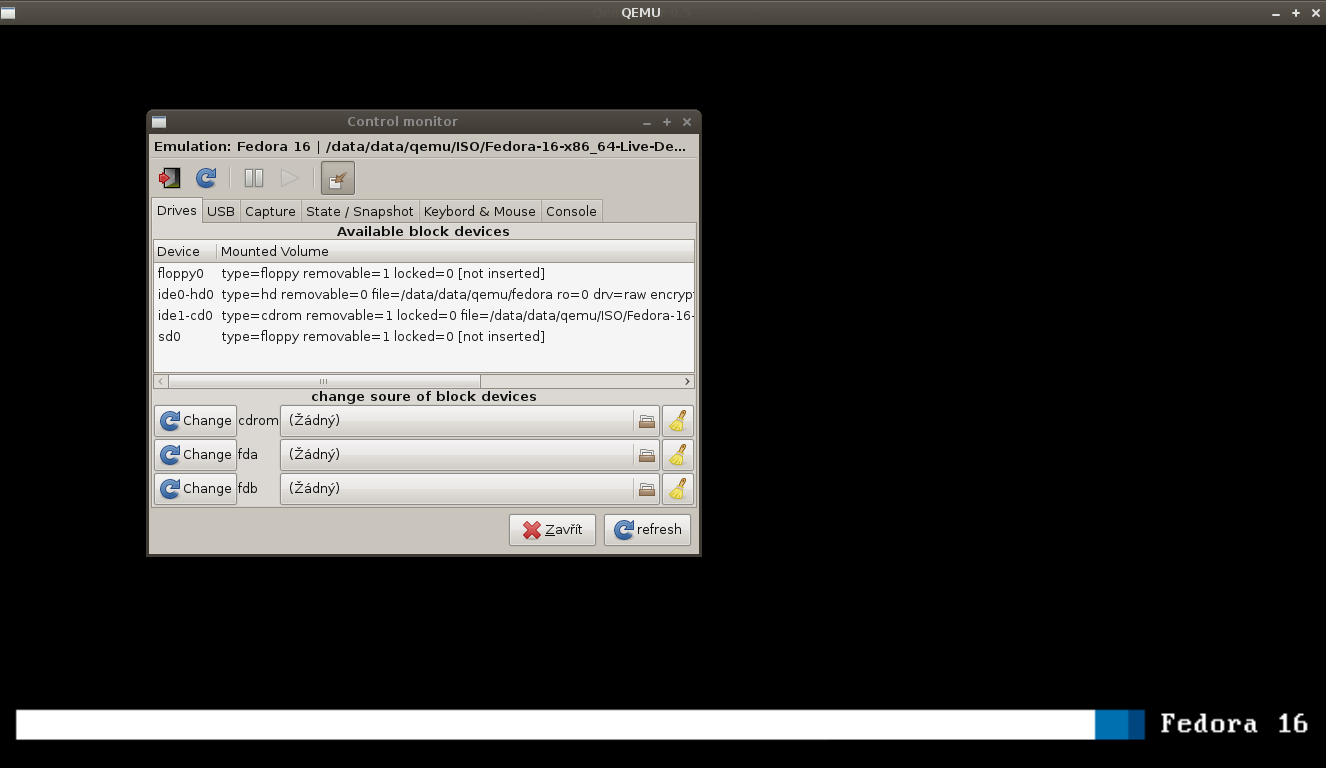Click folder icon in fdb file chooser
This screenshot has height=768, width=1326.
(647, 489)
